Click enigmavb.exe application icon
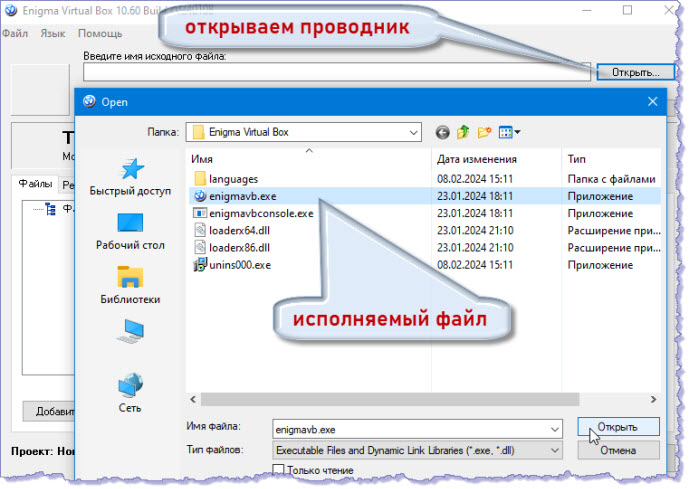Screen dimensions: 690x489 coord(200,196)
